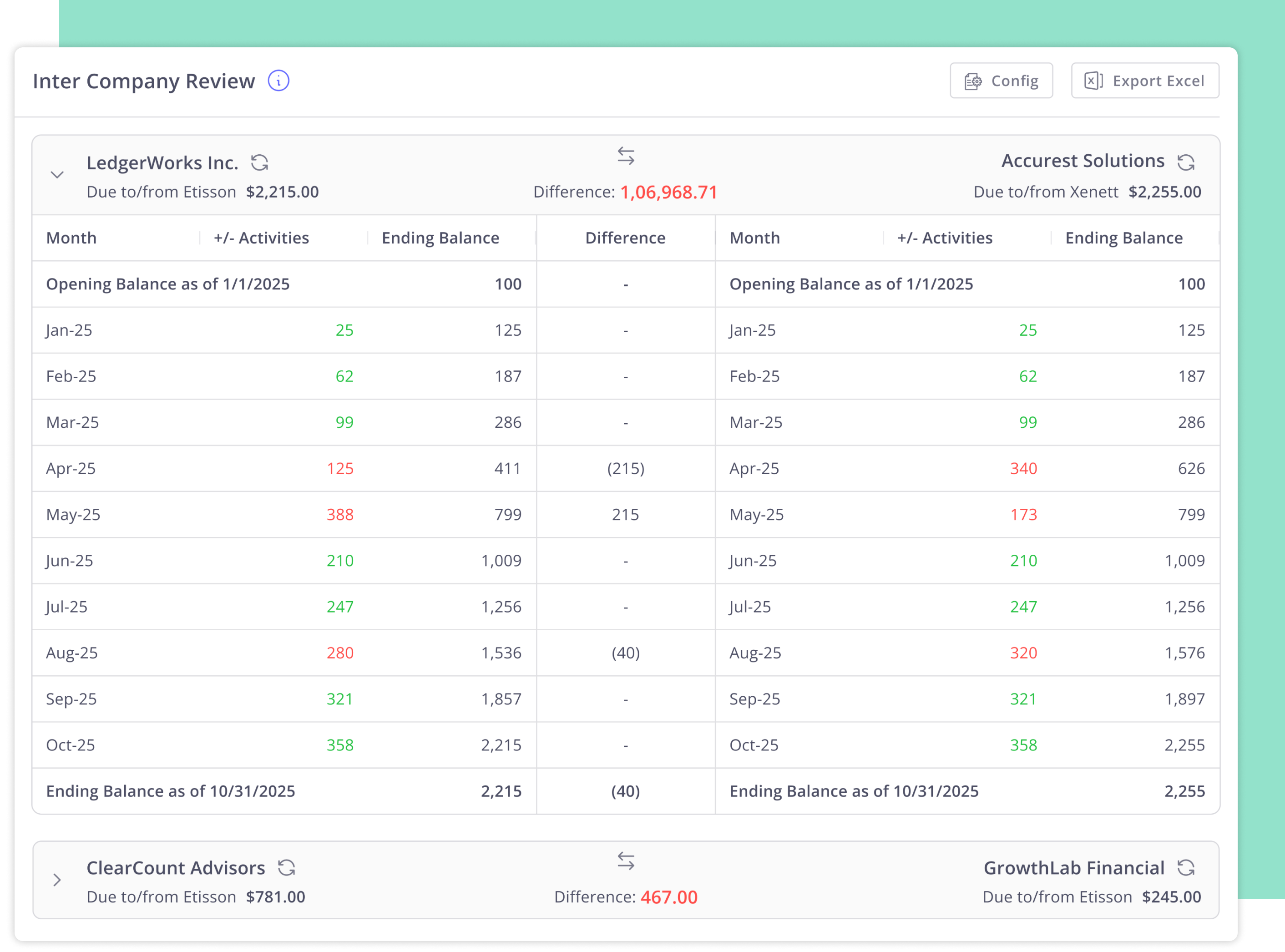Click the red 467.00 difference value
Image resolution: width=1285 pixels, height=952 pixels.
pyautogui.click(x=668, y=897)
